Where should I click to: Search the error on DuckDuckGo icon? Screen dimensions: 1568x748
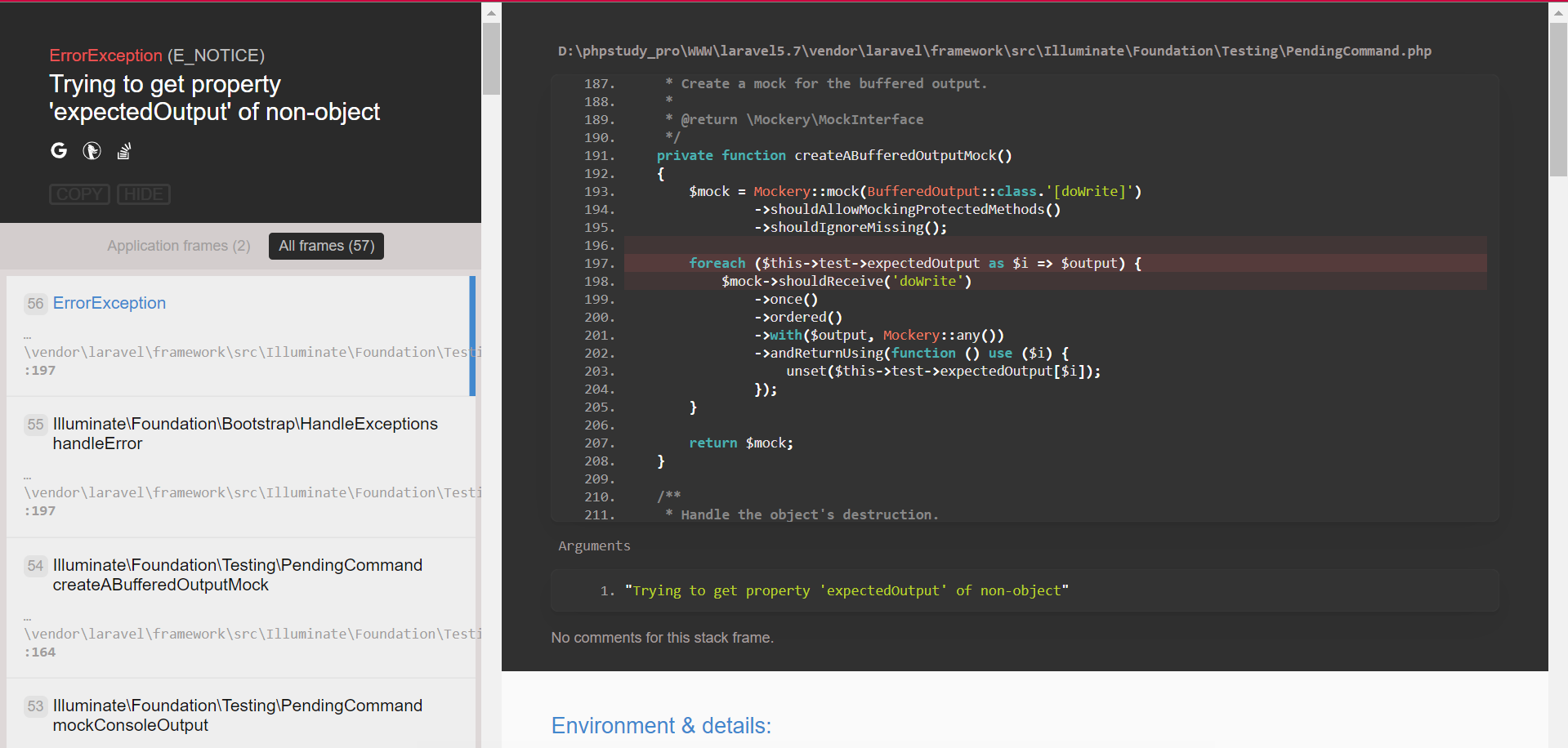pos(92,150)
